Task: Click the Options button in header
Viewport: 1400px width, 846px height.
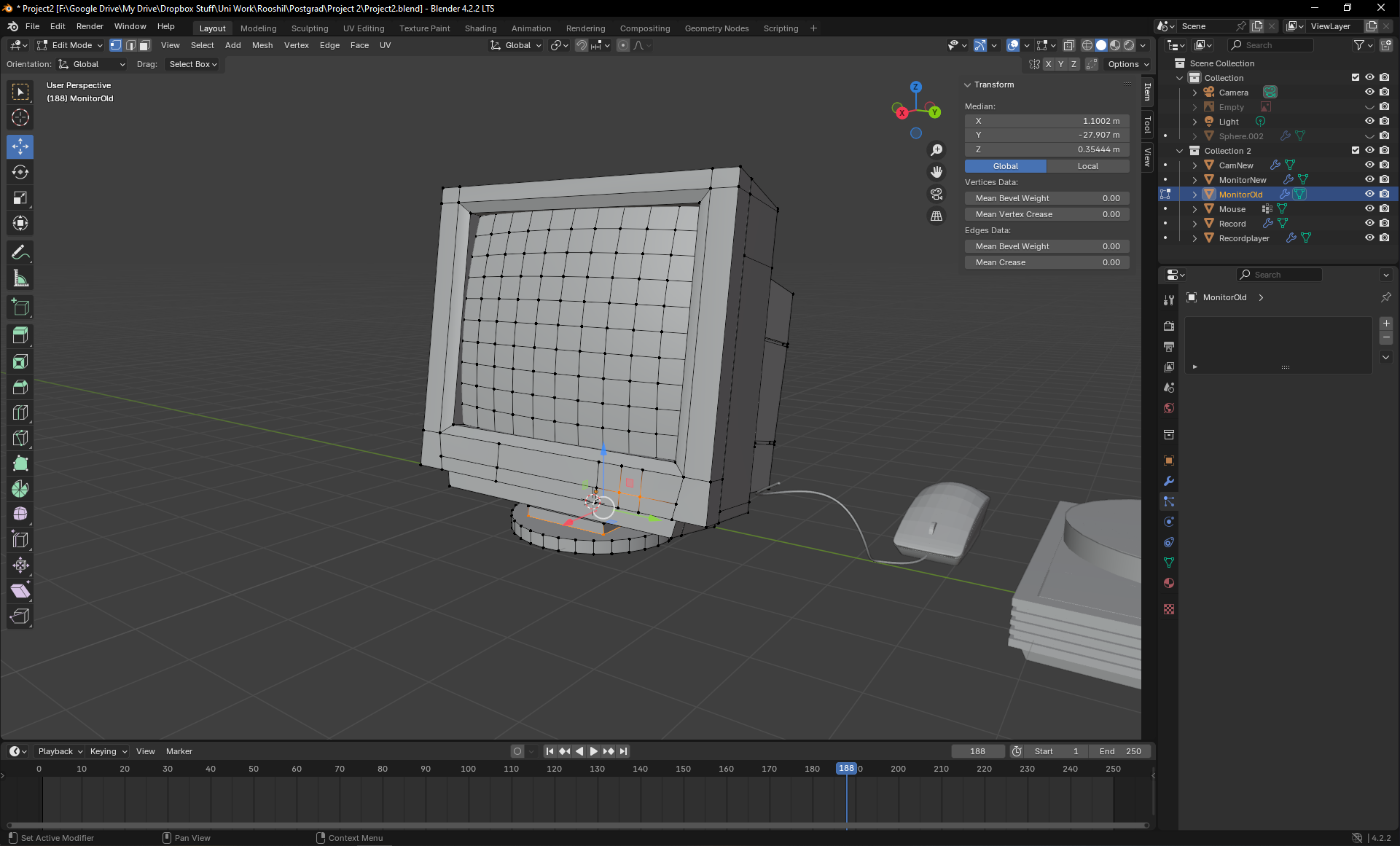Action: pos(1127,64)
